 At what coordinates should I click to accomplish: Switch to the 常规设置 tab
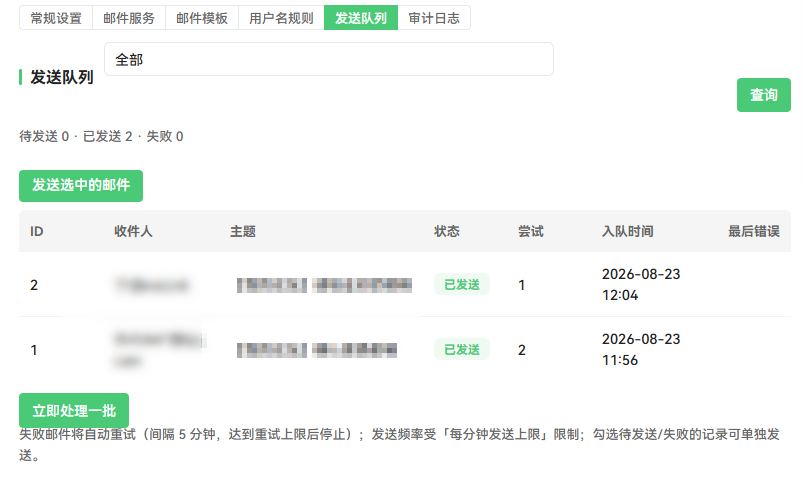coord(56,18)
